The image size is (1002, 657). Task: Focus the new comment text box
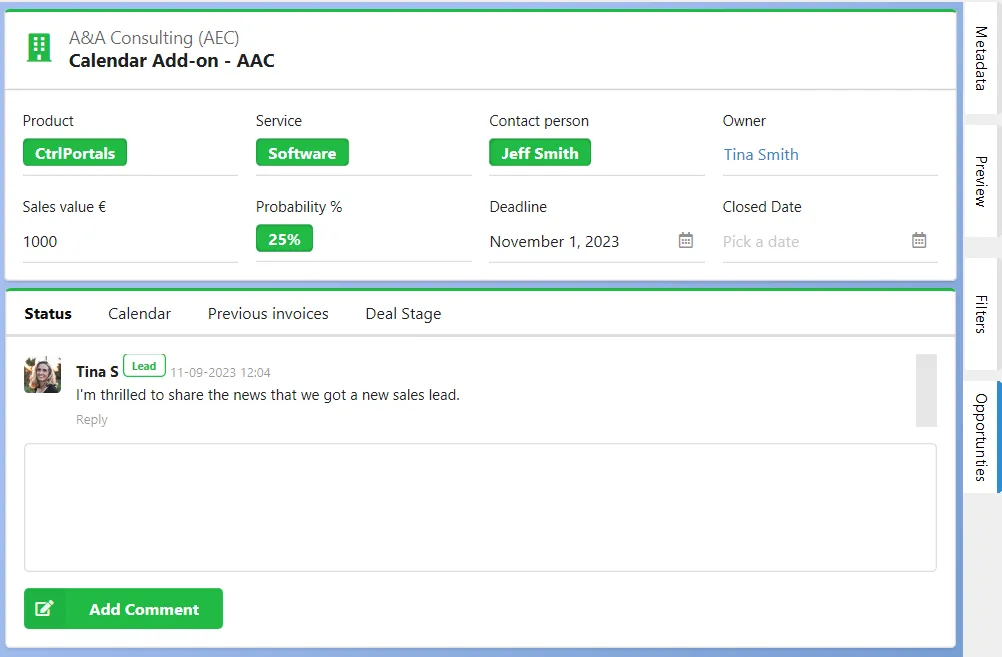[481, 507]
